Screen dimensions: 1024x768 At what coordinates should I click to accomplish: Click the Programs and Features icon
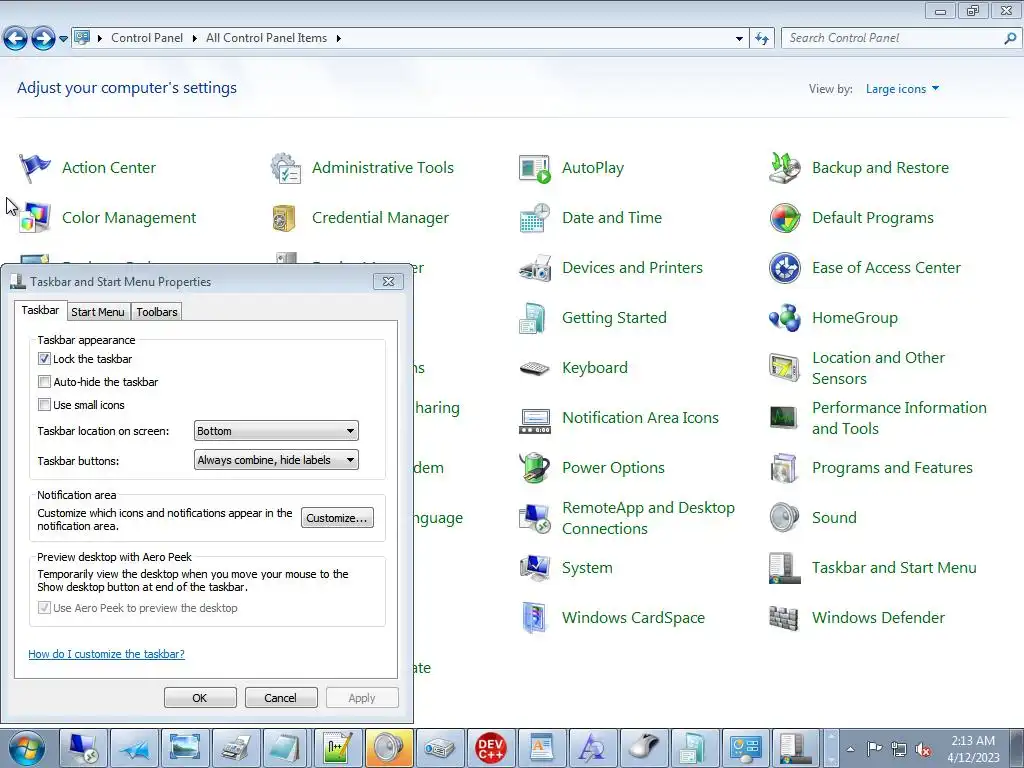click(784, 468)
